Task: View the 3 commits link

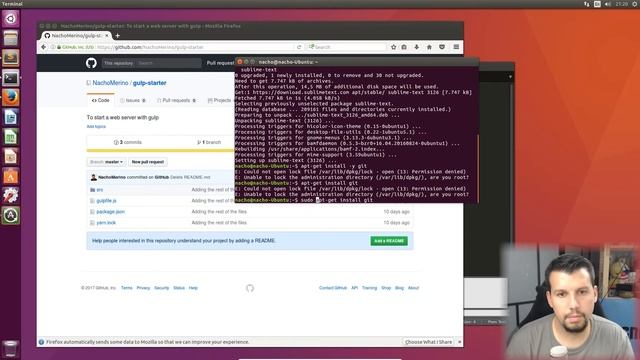Action: 128,142
